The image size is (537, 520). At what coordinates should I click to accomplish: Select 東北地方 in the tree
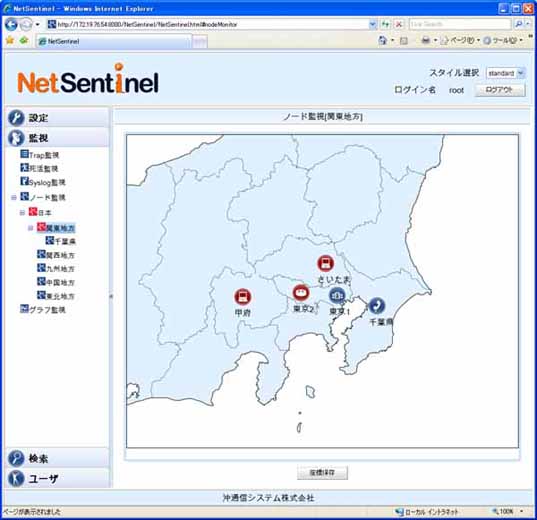(56, 296)
